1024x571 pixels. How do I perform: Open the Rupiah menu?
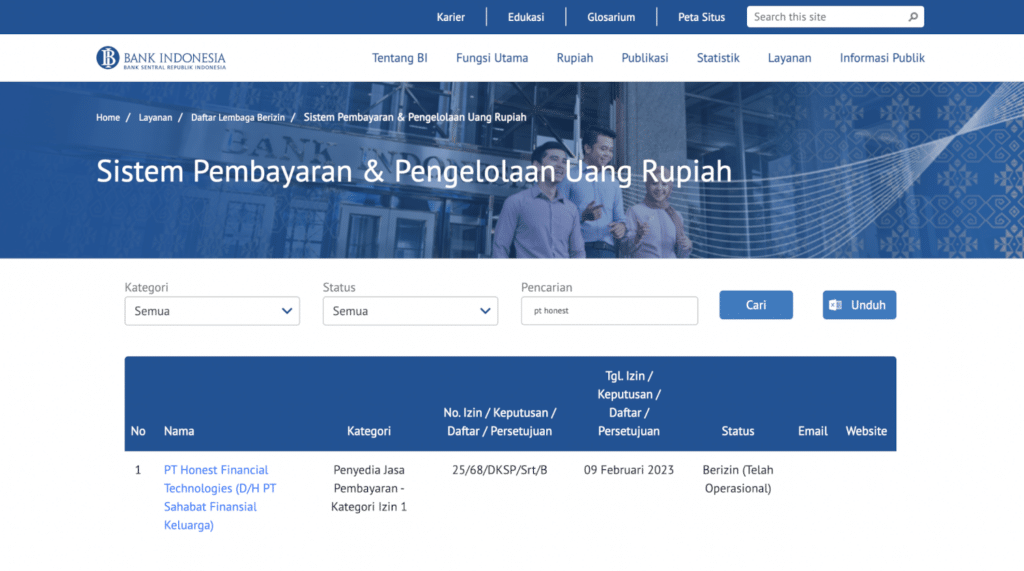[x=575, y=57]
